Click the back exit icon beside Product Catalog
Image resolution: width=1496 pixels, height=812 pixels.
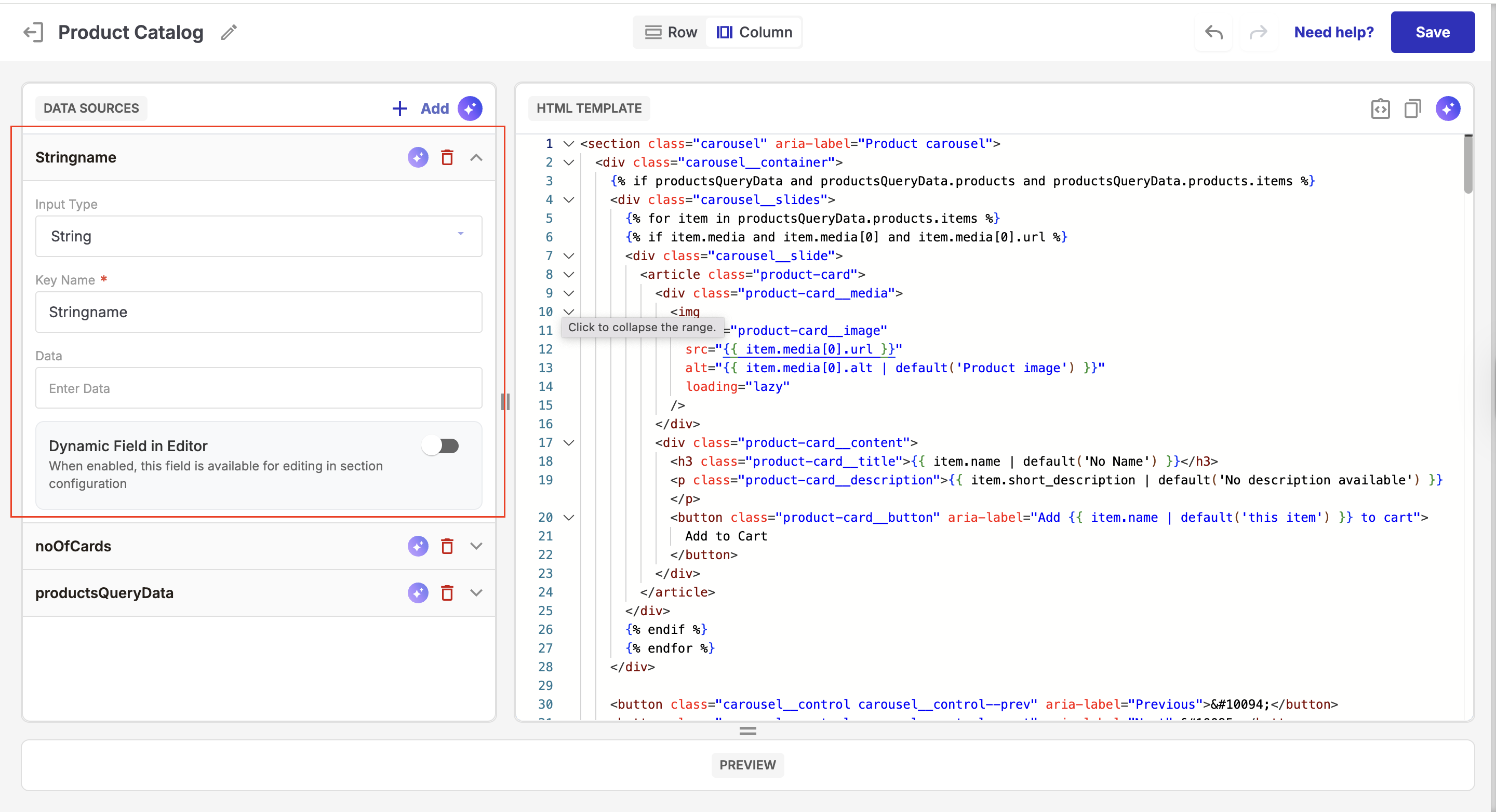coord(33,32)
